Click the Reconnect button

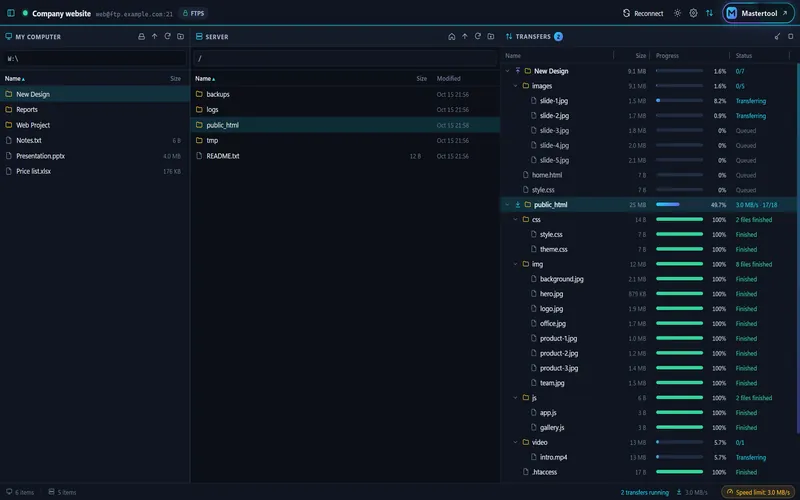tap(643, 13)
